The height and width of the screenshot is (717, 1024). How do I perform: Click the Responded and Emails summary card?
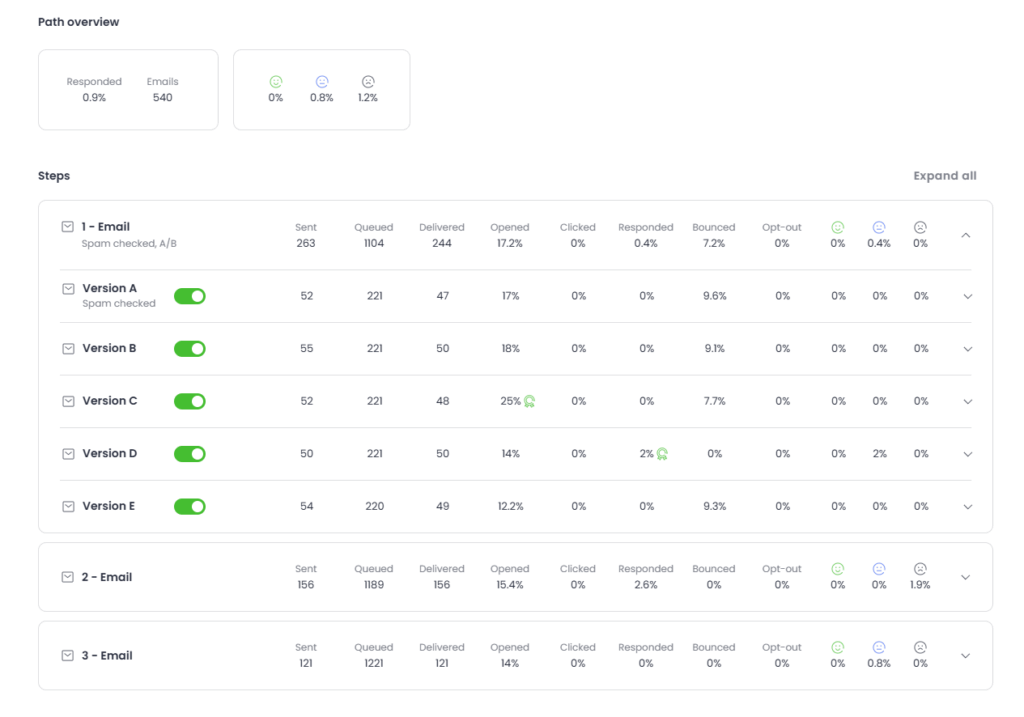click(x=128, y=90)
